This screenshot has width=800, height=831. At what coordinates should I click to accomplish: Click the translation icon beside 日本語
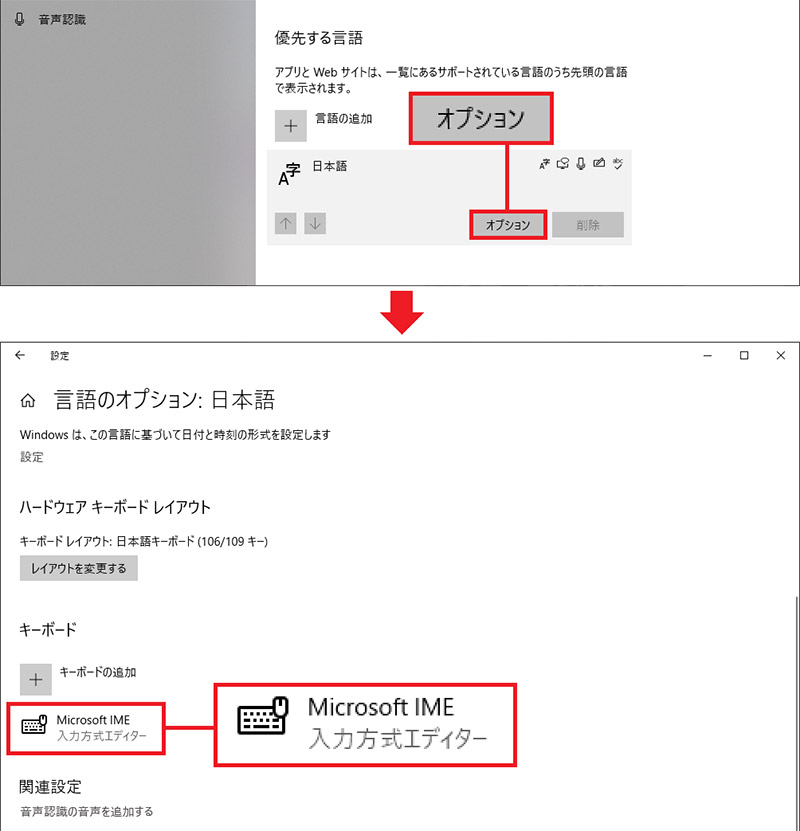point(545,163)
